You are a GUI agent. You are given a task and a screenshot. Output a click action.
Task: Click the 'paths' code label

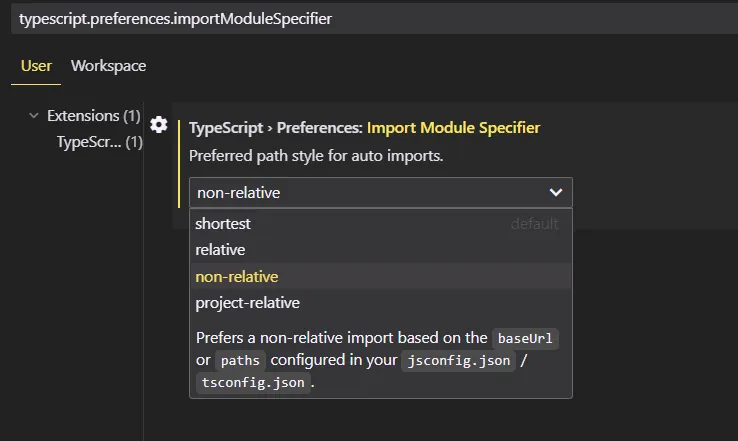coord(240,361)
